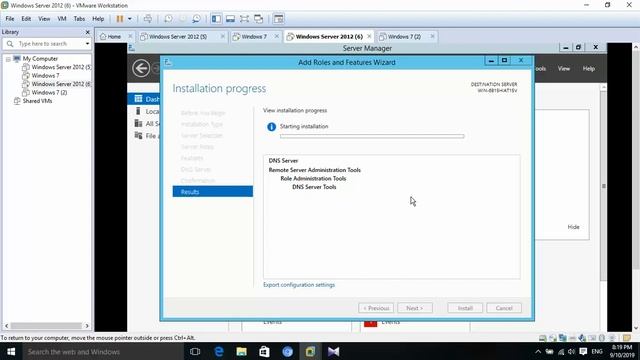Click the Install button in wizard
This screenshot has width=640, height=360.
[465, 308]
